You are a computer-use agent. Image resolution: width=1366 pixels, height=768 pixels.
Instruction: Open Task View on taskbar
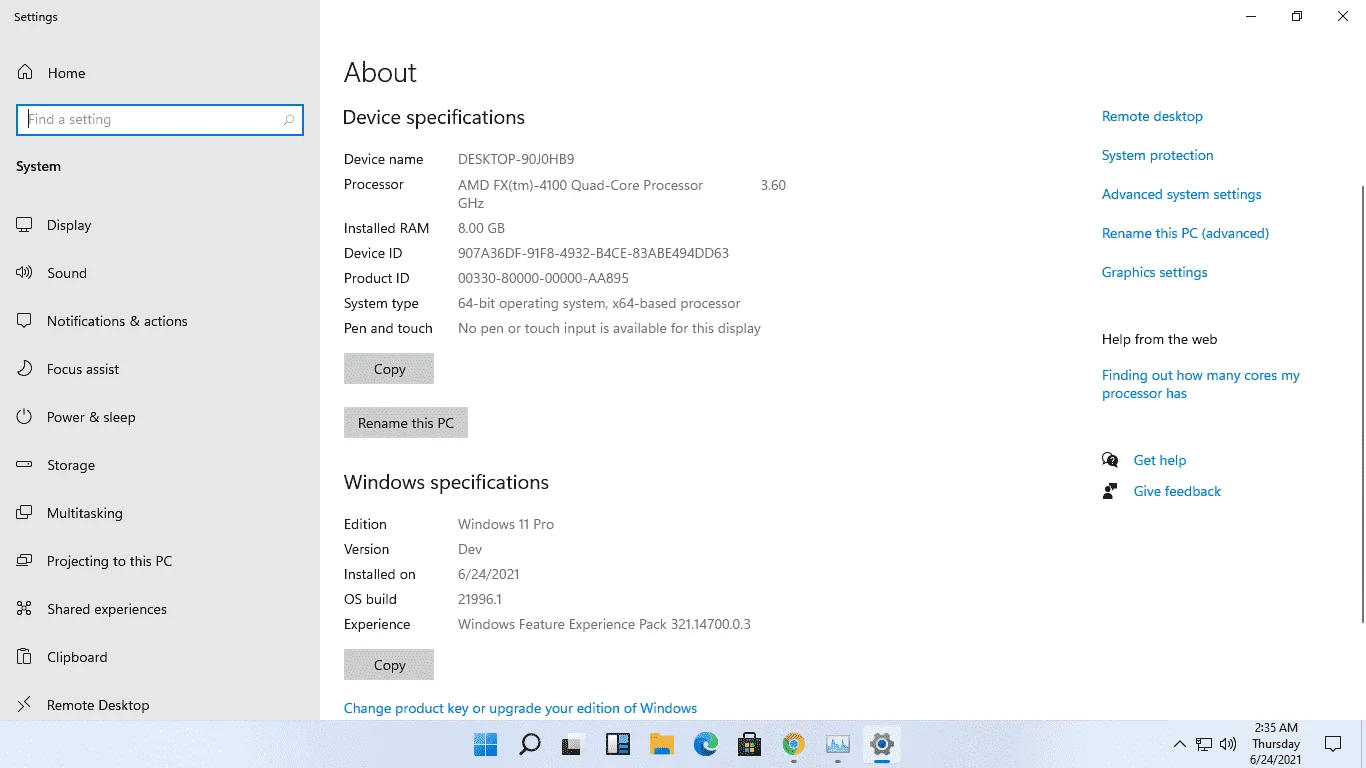pos(574,744)
